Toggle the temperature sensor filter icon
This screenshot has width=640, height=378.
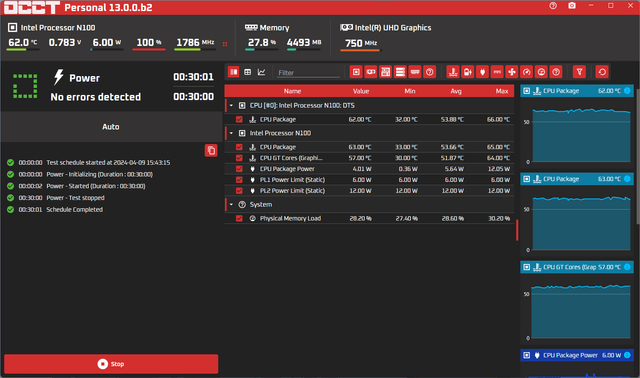pyautogui.click(x=453, y=72)
